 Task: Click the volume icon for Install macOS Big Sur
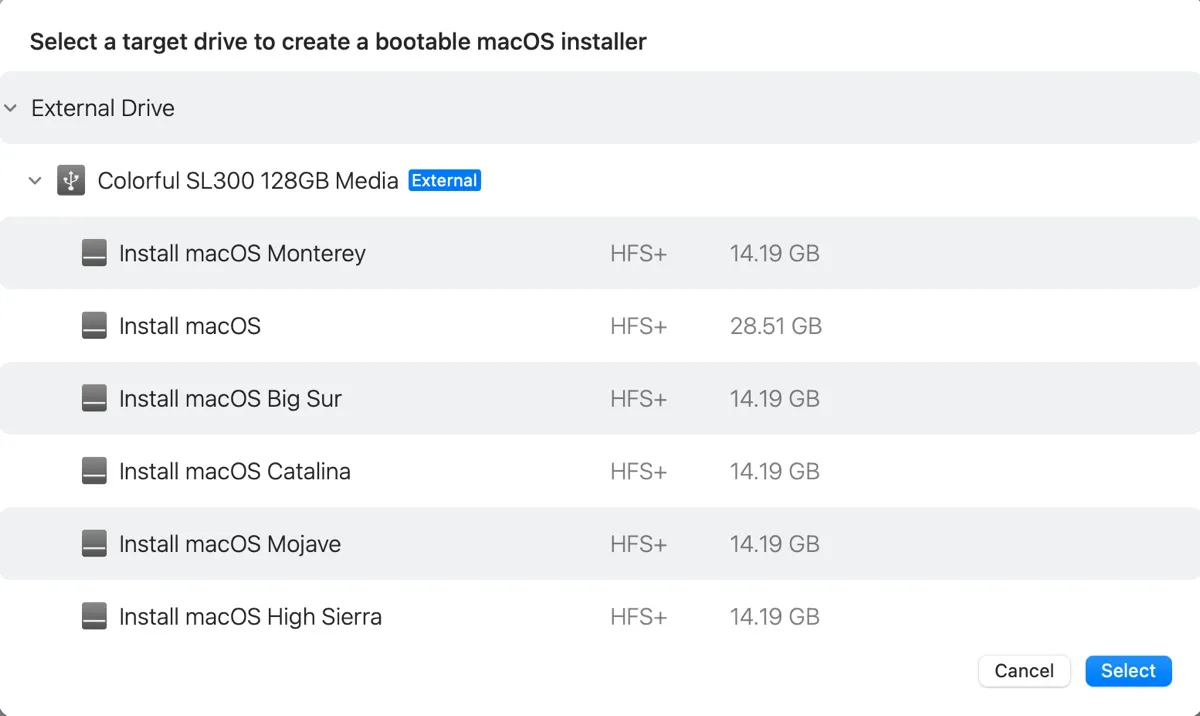click(x=94, y=398)
